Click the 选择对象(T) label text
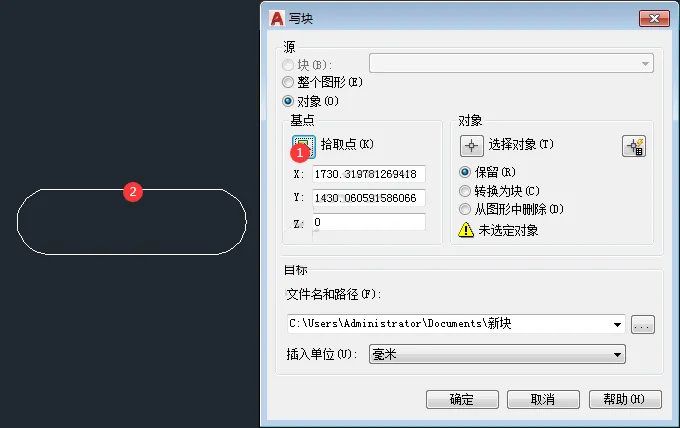680x428 pixels. tap(521, 144)
